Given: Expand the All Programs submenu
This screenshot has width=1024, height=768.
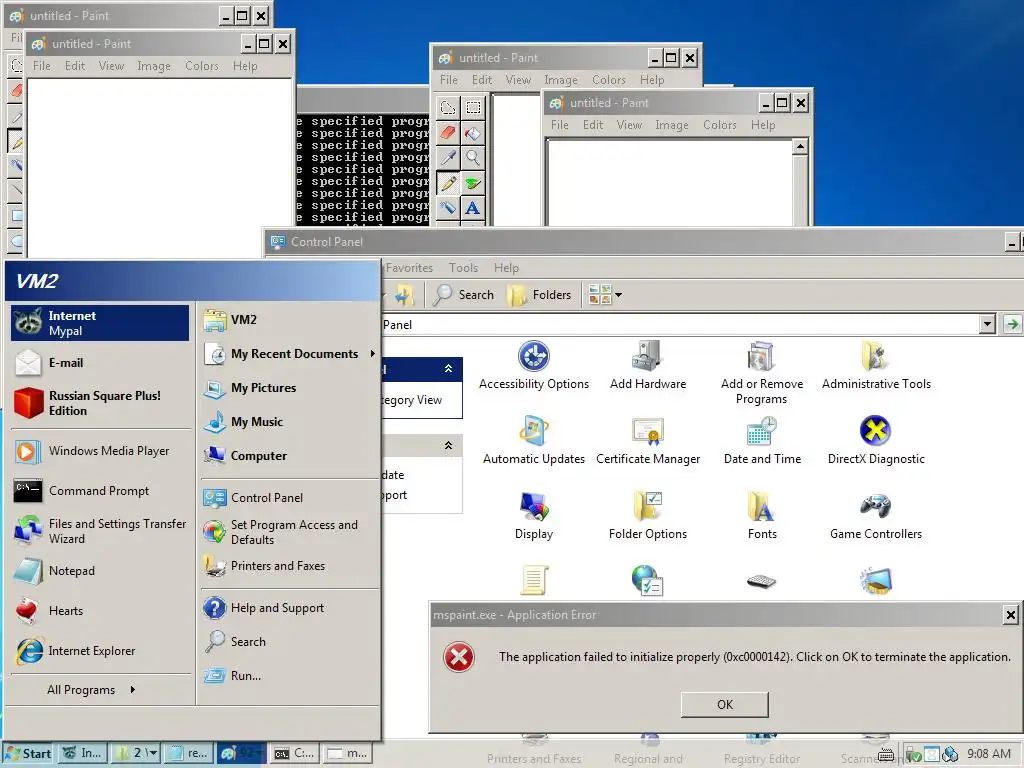Looking at the screenshot, I should point(91,690).
